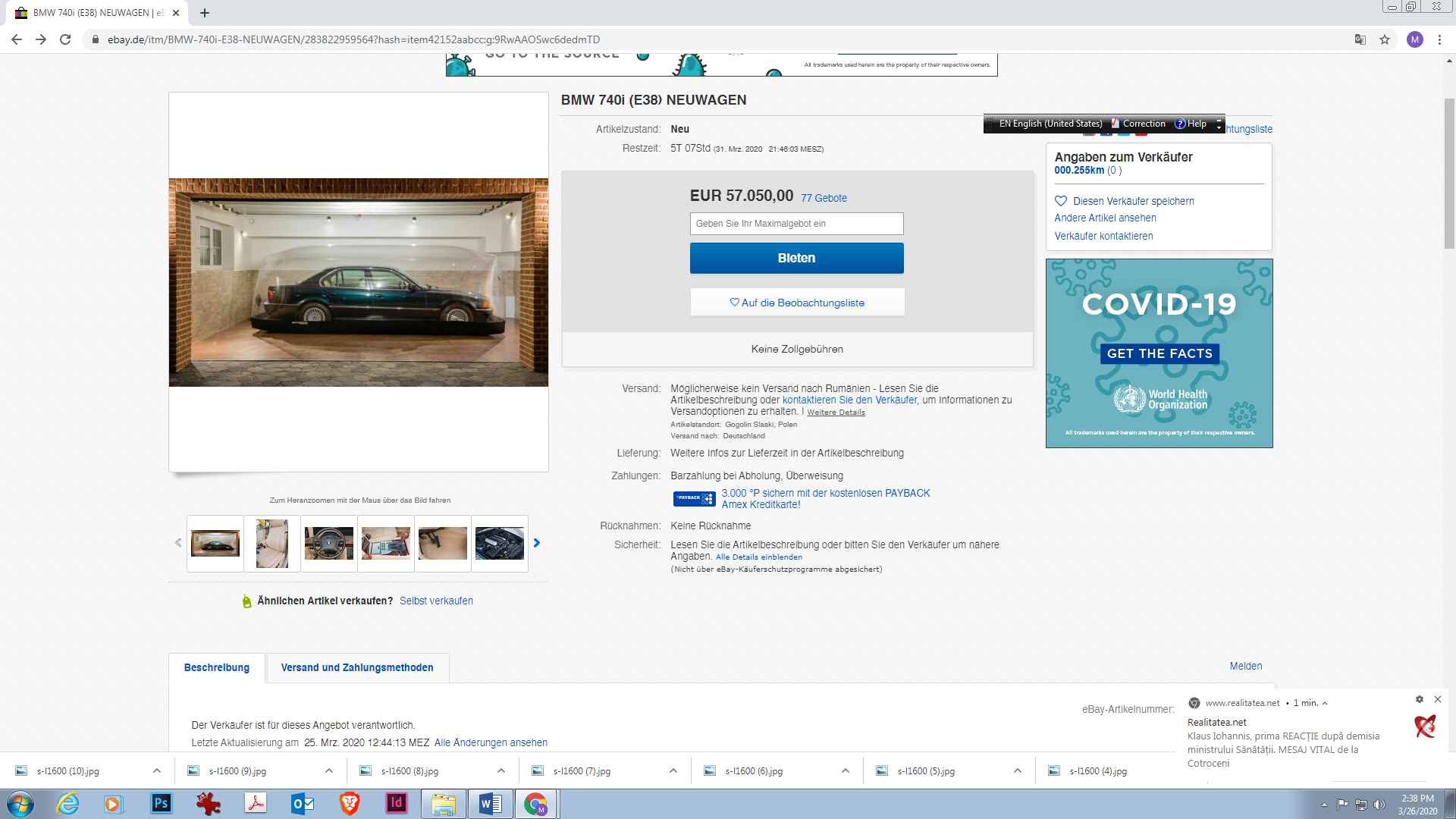Select the Beschreibung tab
Viewport: 1456px width, 819px height.
(x=217, y=667)
